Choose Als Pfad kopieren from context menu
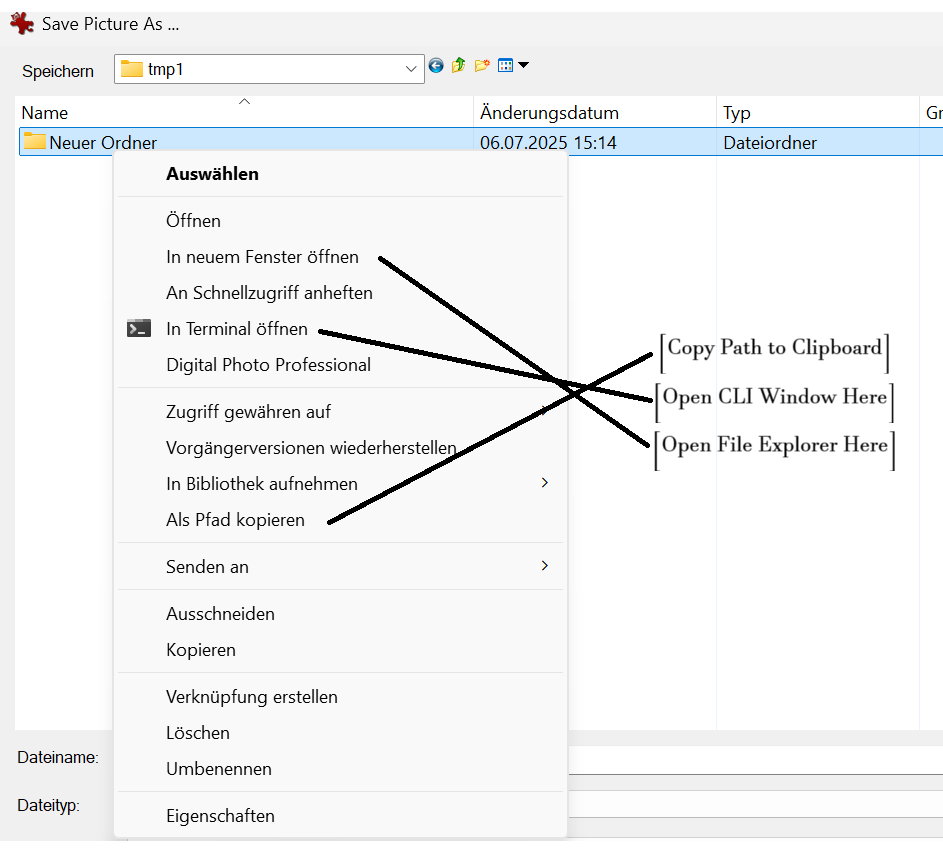 [235, 520]
